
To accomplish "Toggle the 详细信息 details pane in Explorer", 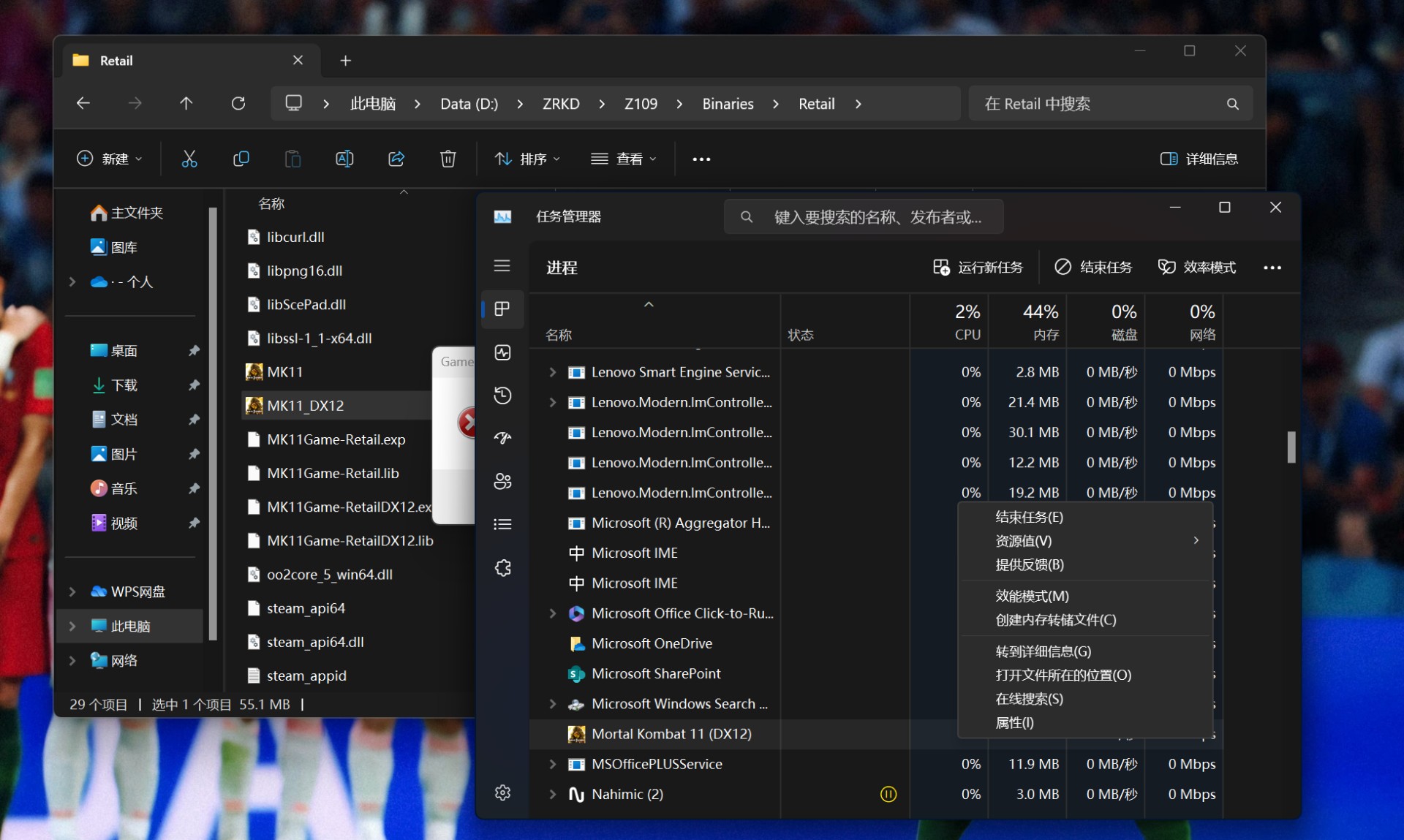I will tap(1199, 159).
